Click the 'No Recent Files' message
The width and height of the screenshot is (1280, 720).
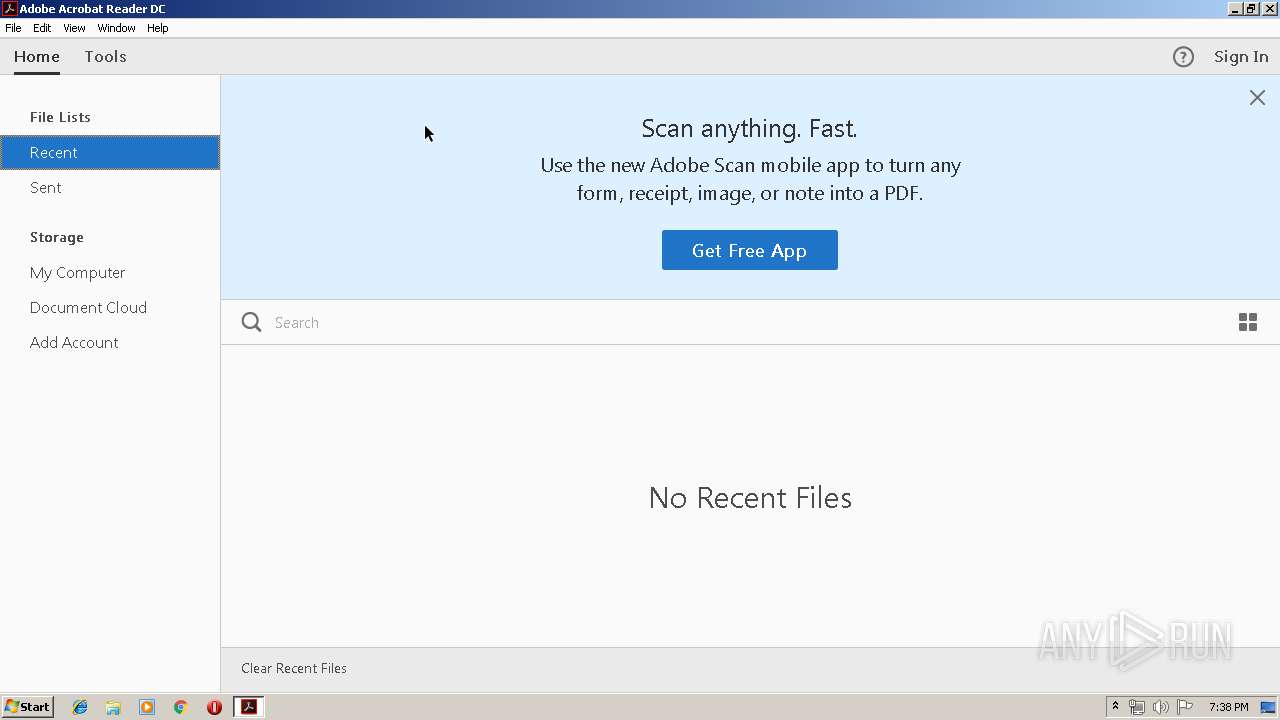point(750,497)
